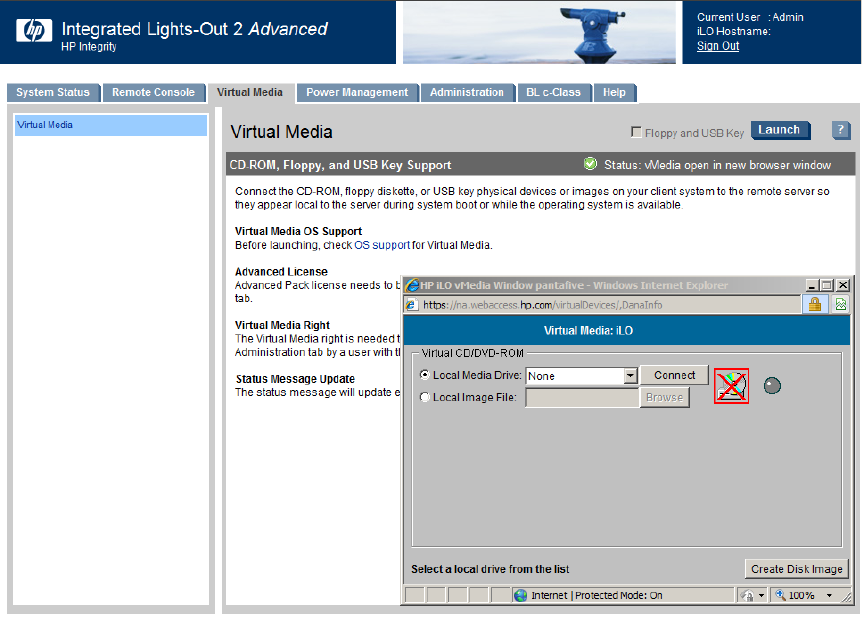Open the BL c-Class tab
This screenshot has height=618, width=864.
click(x=553, y=93)
